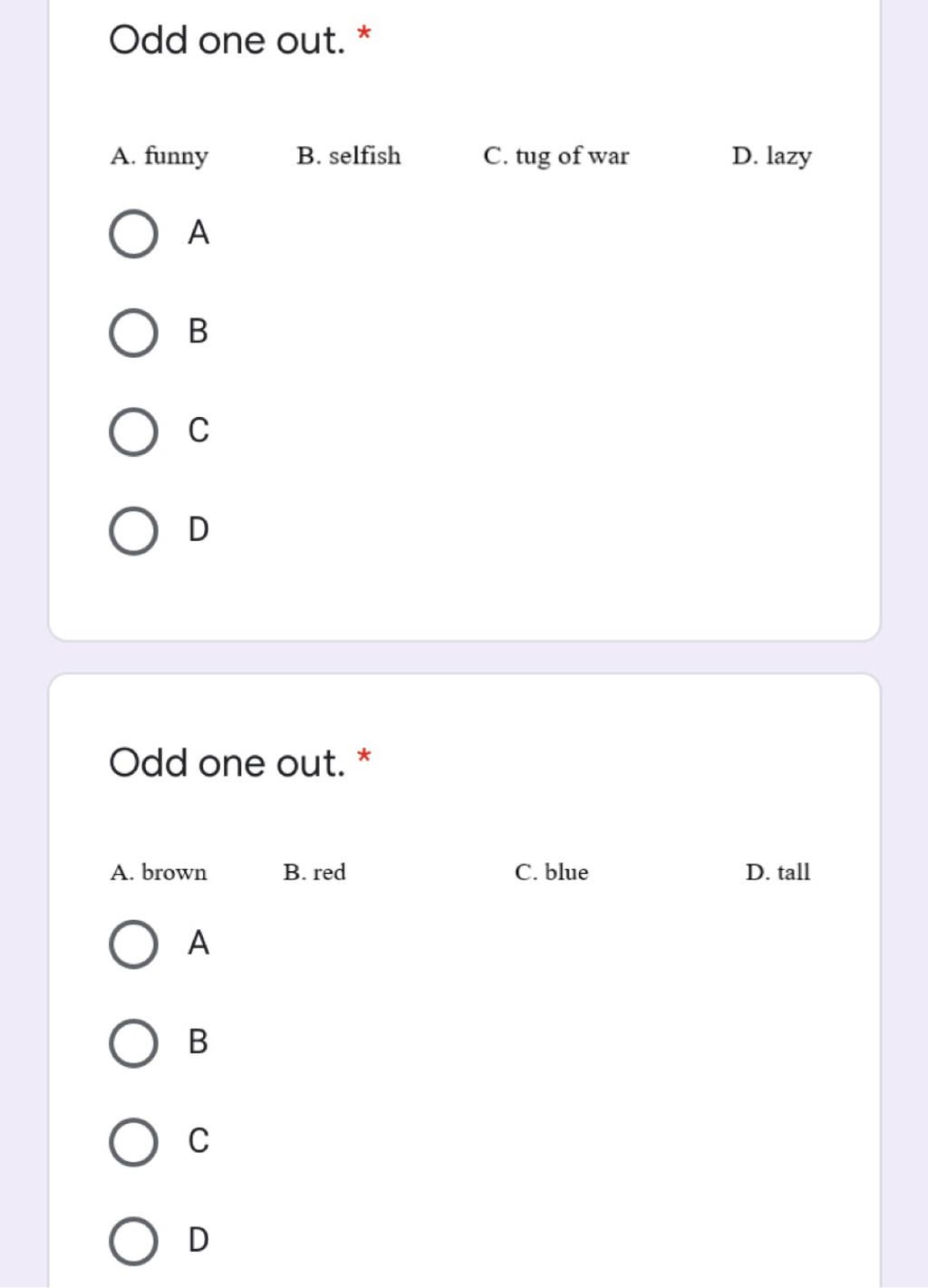The image size is (928, 1288).
Task: Click the 'C. blue' answer text
Action: [x=551, y=872]
